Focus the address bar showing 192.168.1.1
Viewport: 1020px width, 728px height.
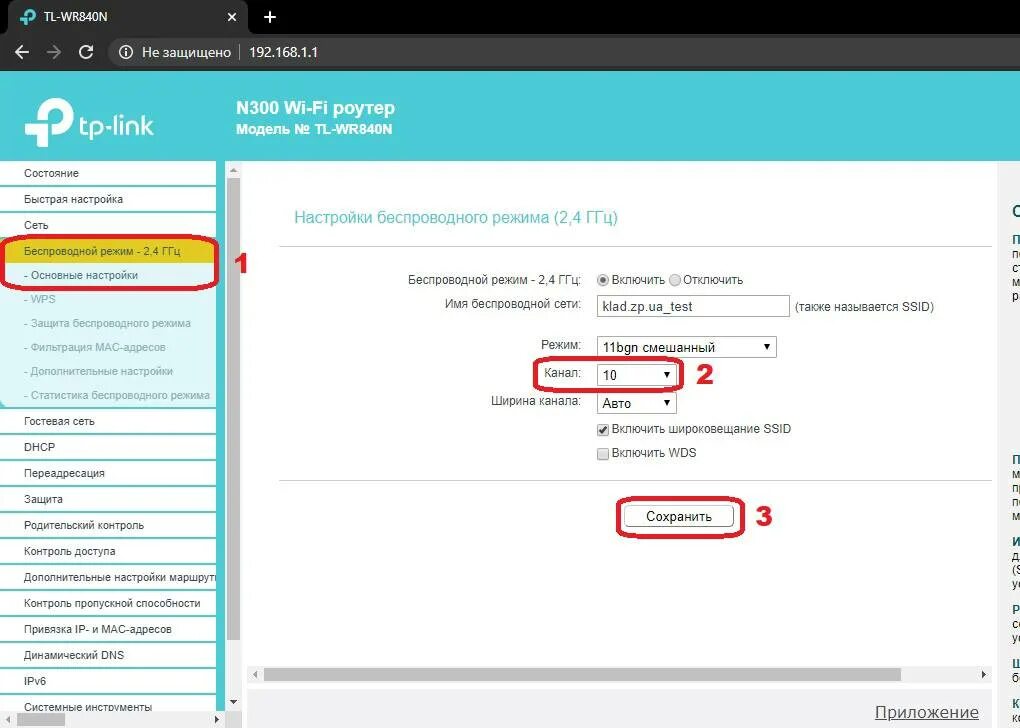tap(283, 52)
